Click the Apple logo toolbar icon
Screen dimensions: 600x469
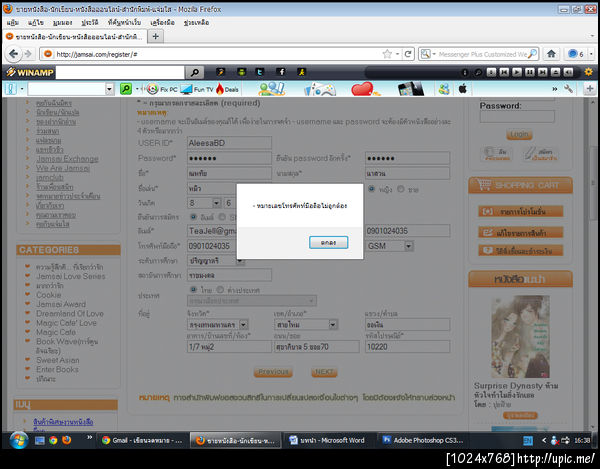(463, 89)
